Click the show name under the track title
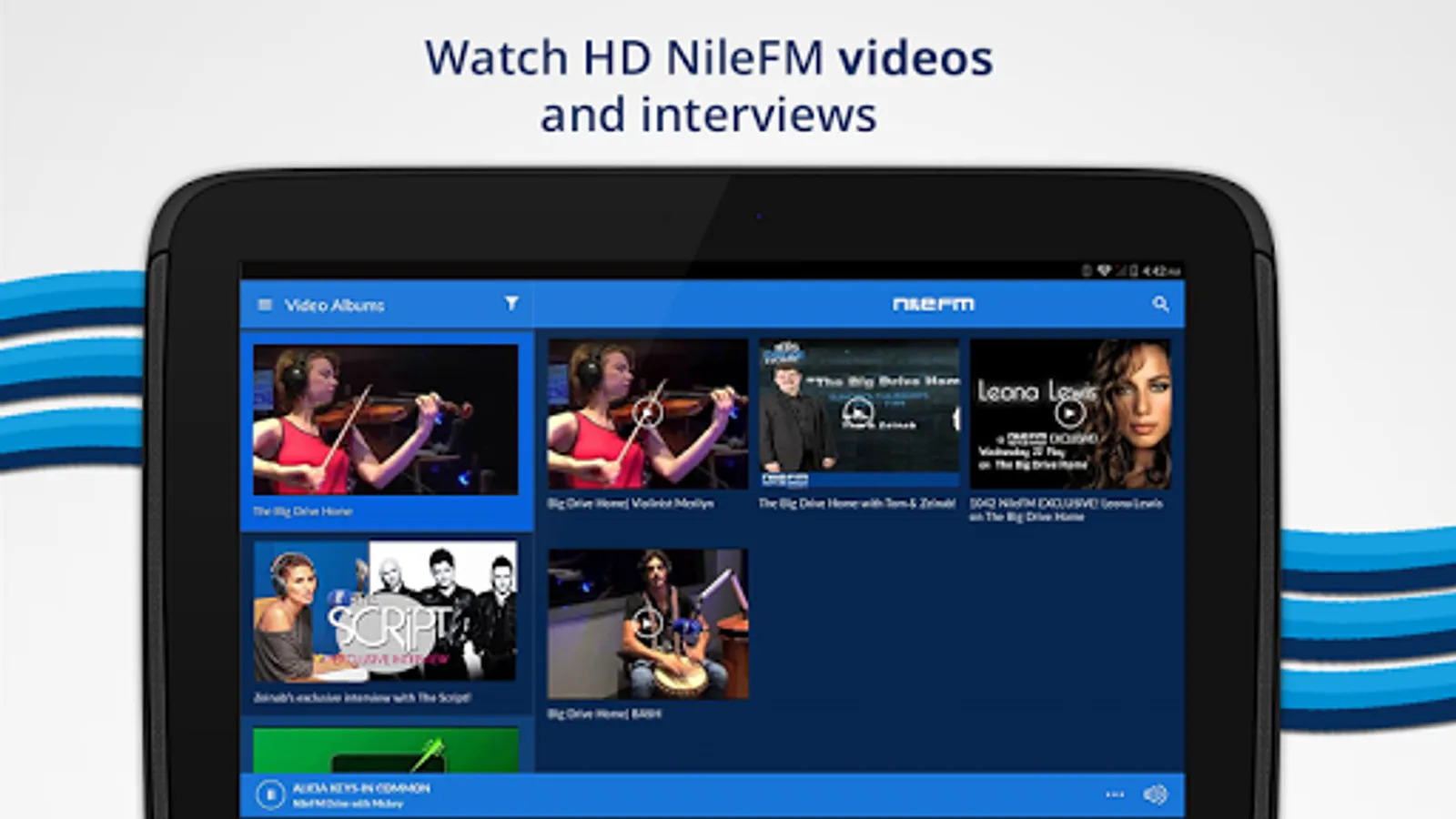The height and width of the screenshot is (819, 1456). [348, 804]
